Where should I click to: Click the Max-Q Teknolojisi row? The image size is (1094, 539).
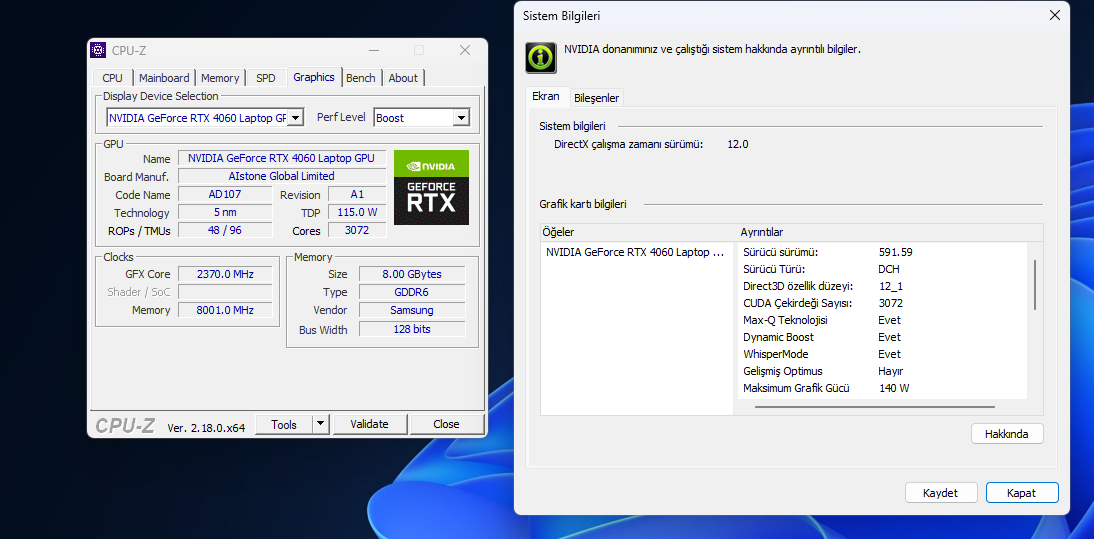(x=882, y=320)
